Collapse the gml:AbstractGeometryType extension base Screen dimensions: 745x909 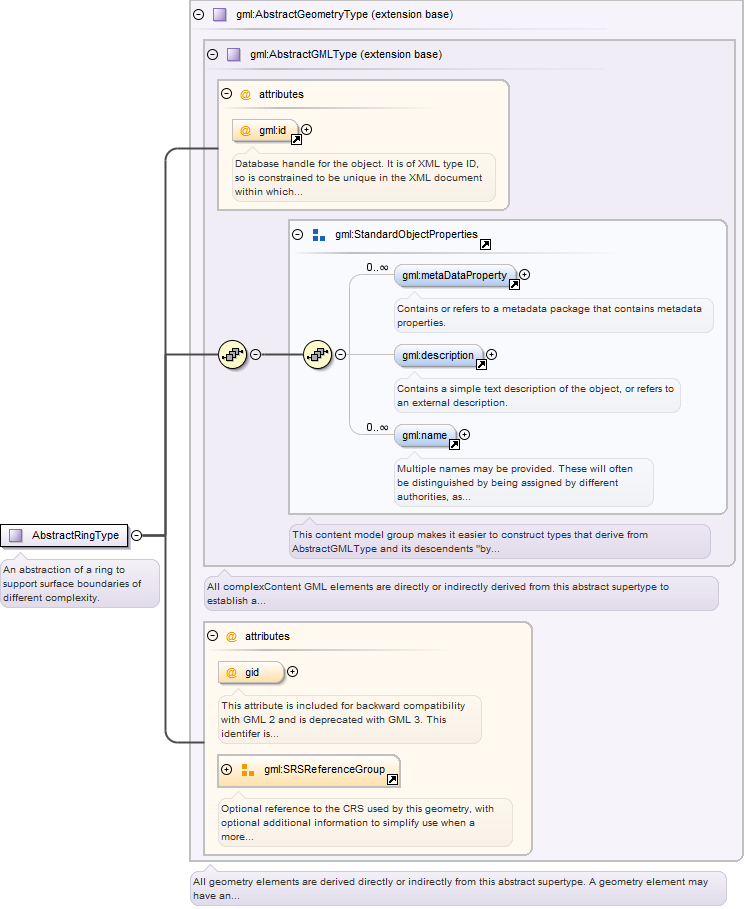coord(199,14)
